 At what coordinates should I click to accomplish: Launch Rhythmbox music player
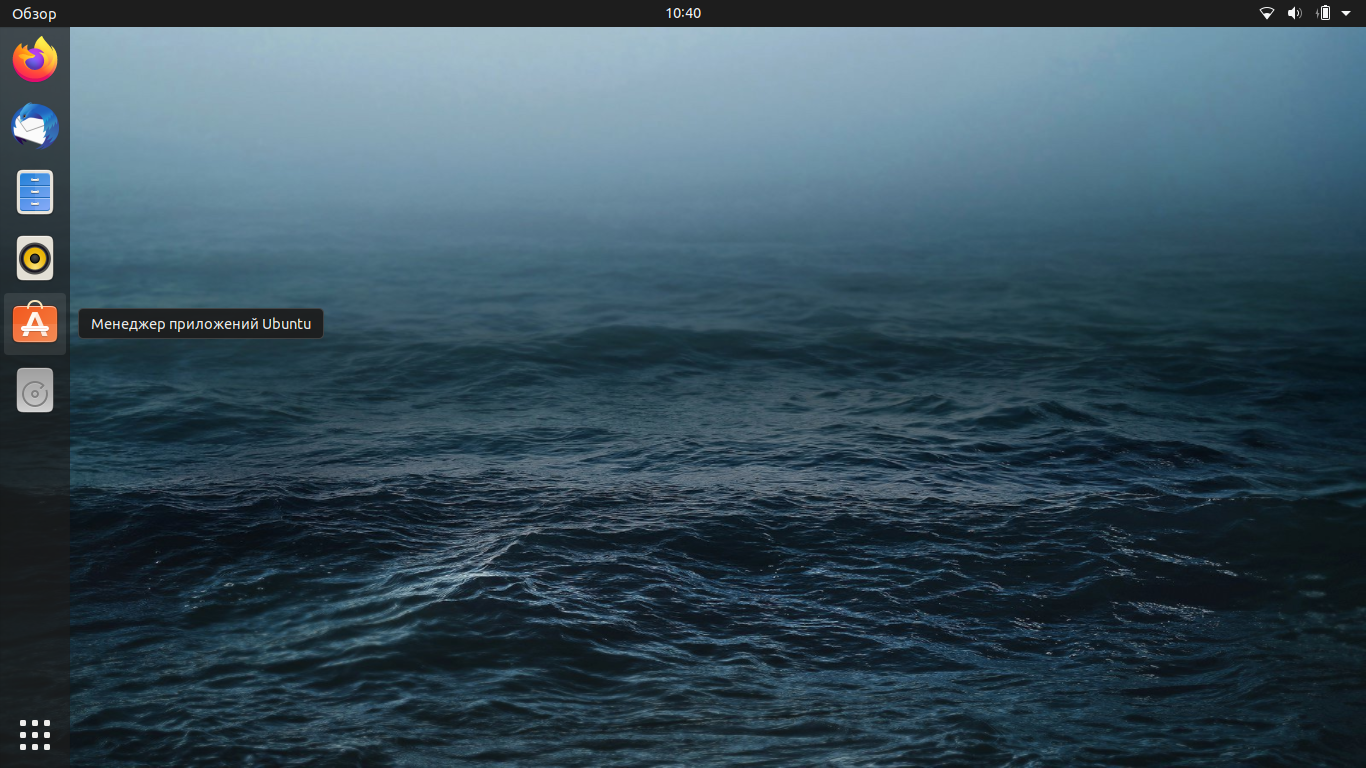click(35, 258)
